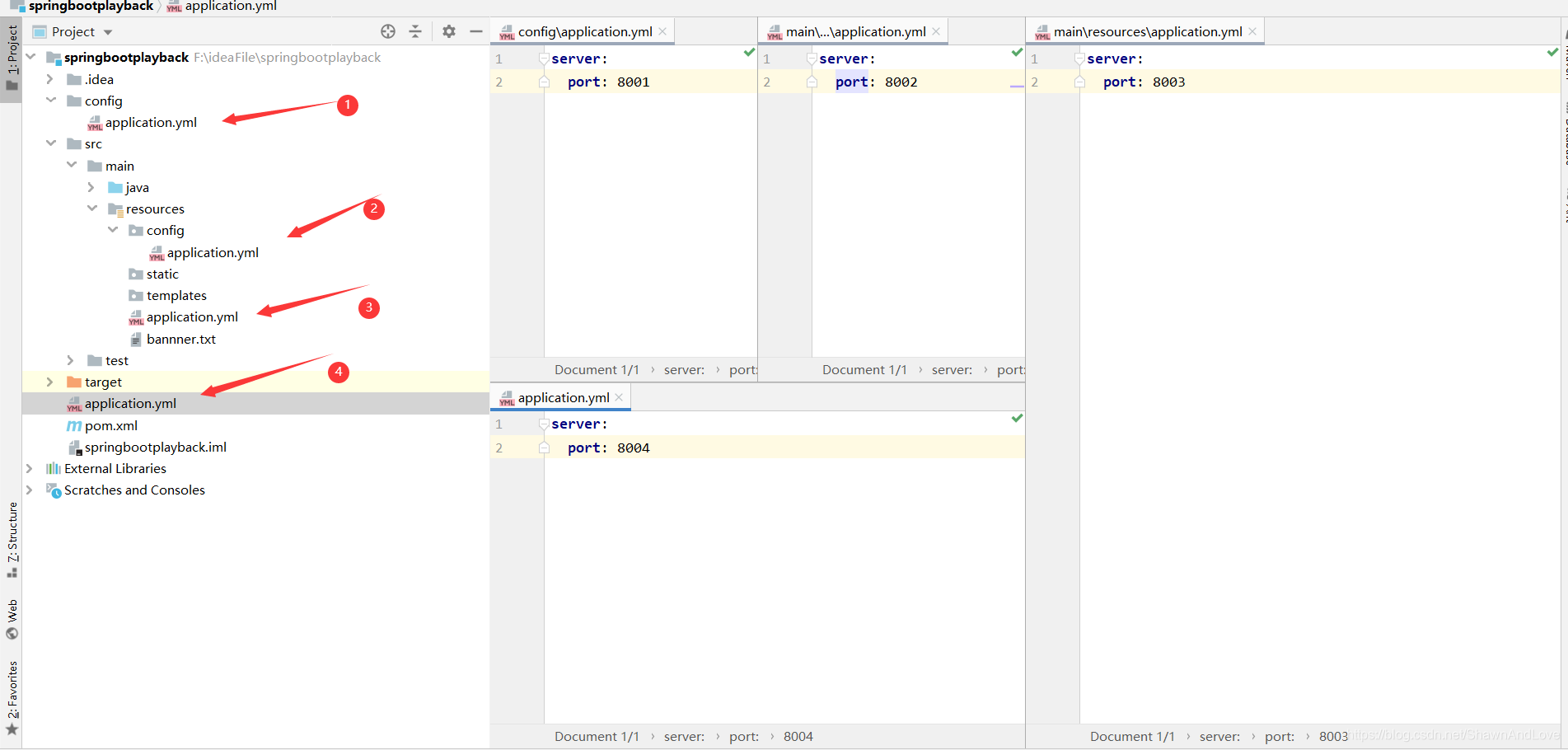1568x750 pixels.
Task: Open the Z: Structure tool window
Action: 12,540
